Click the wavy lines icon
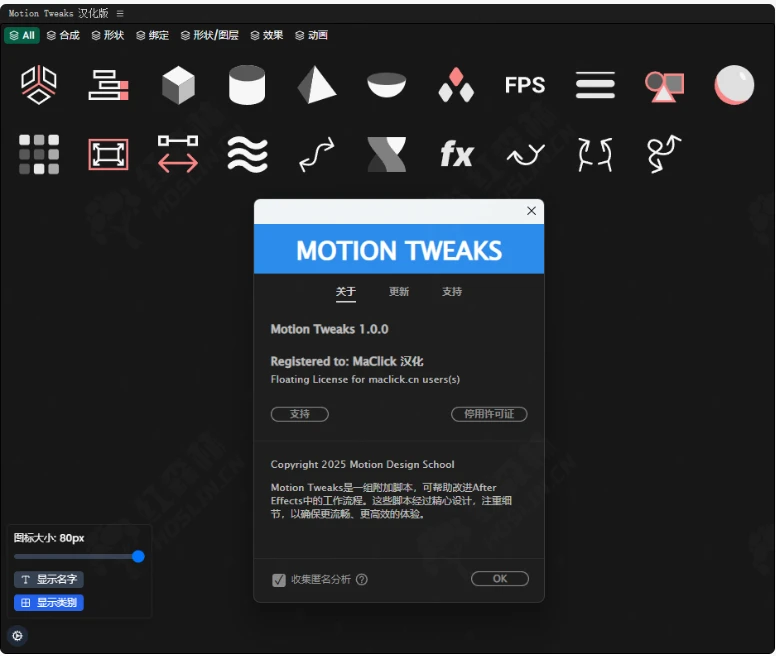This screenshot has width=776, height=656. click(247, 154)
